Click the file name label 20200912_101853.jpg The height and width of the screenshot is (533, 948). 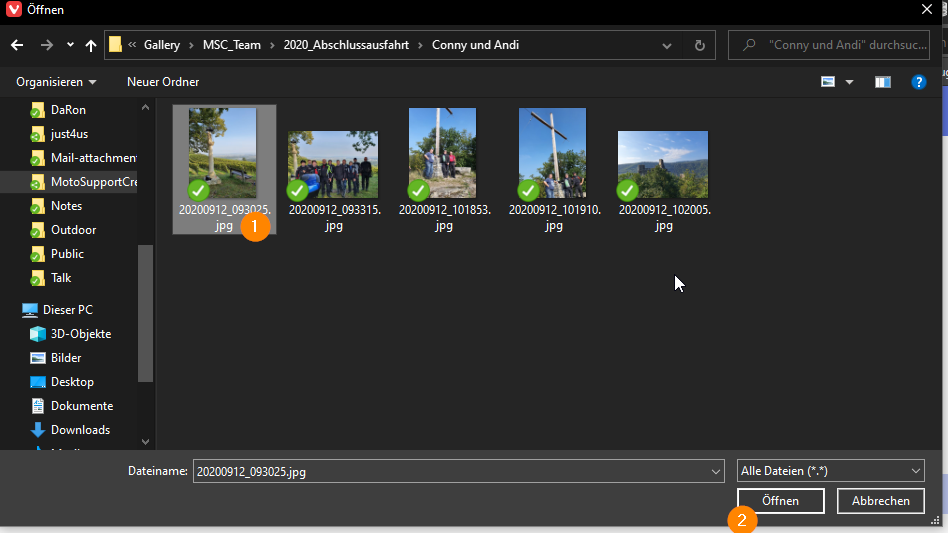[444, 218]
